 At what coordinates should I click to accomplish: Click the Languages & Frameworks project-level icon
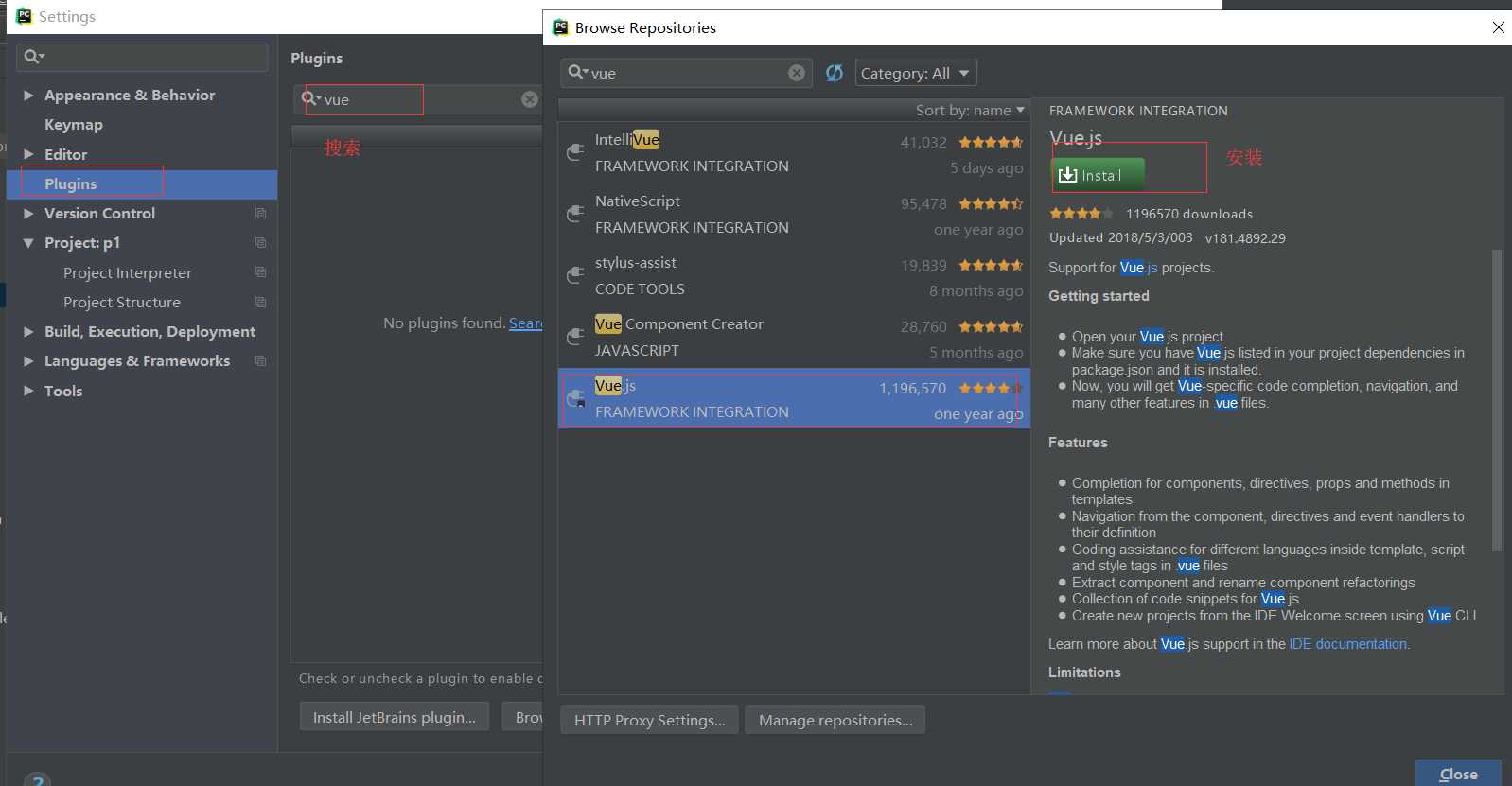coord(260,361)
